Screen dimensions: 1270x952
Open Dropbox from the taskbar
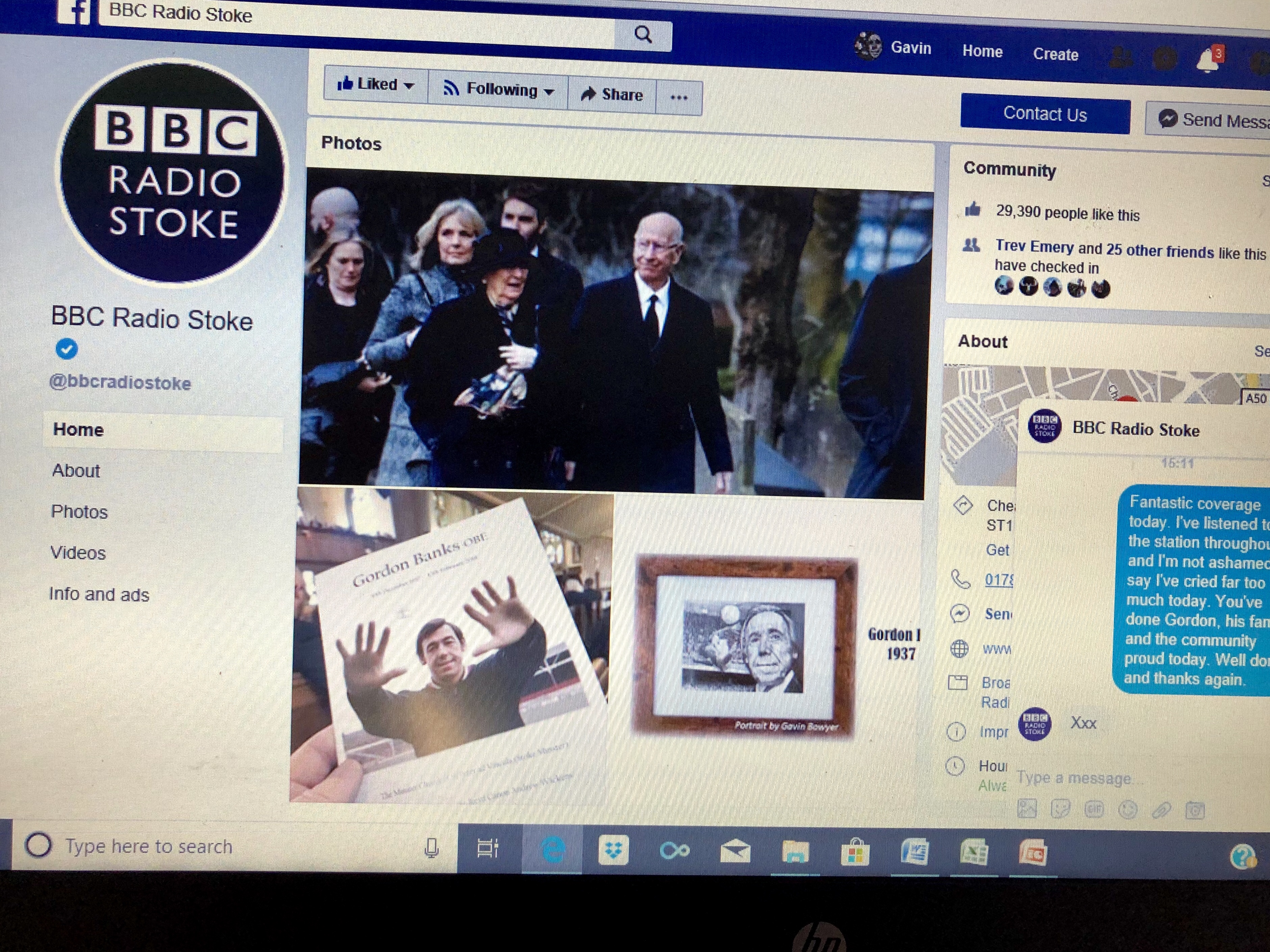click(613, 850)
